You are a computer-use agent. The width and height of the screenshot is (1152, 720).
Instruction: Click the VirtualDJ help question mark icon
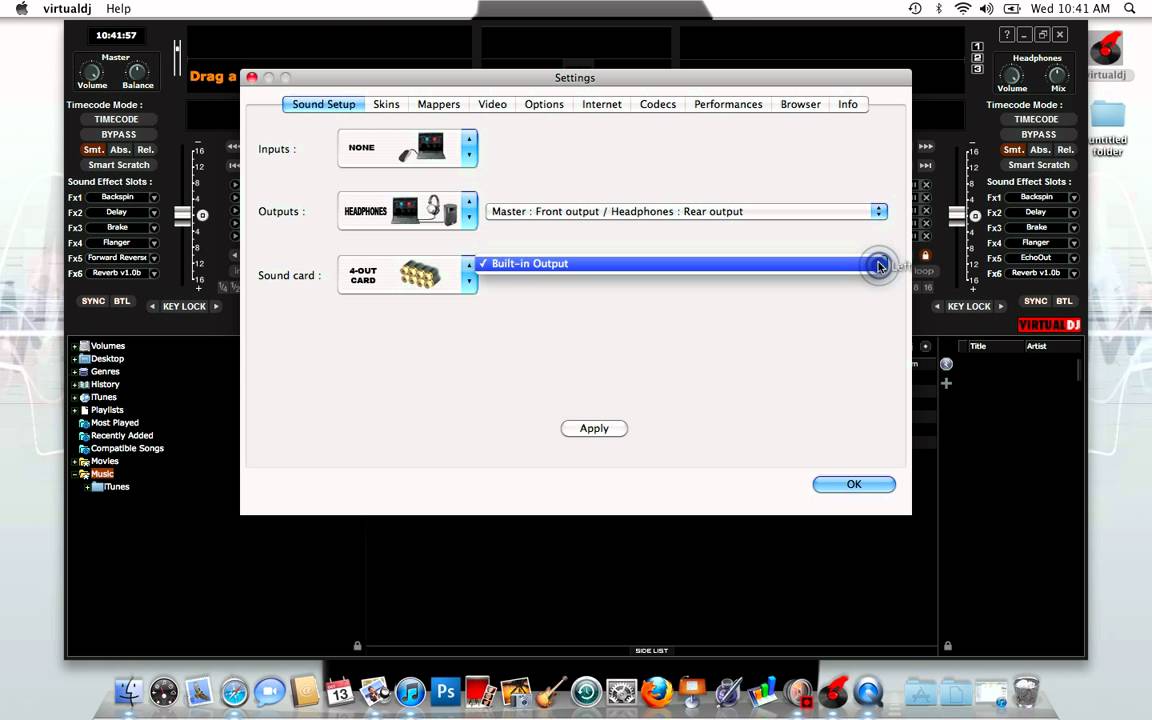click(1007, 35)
